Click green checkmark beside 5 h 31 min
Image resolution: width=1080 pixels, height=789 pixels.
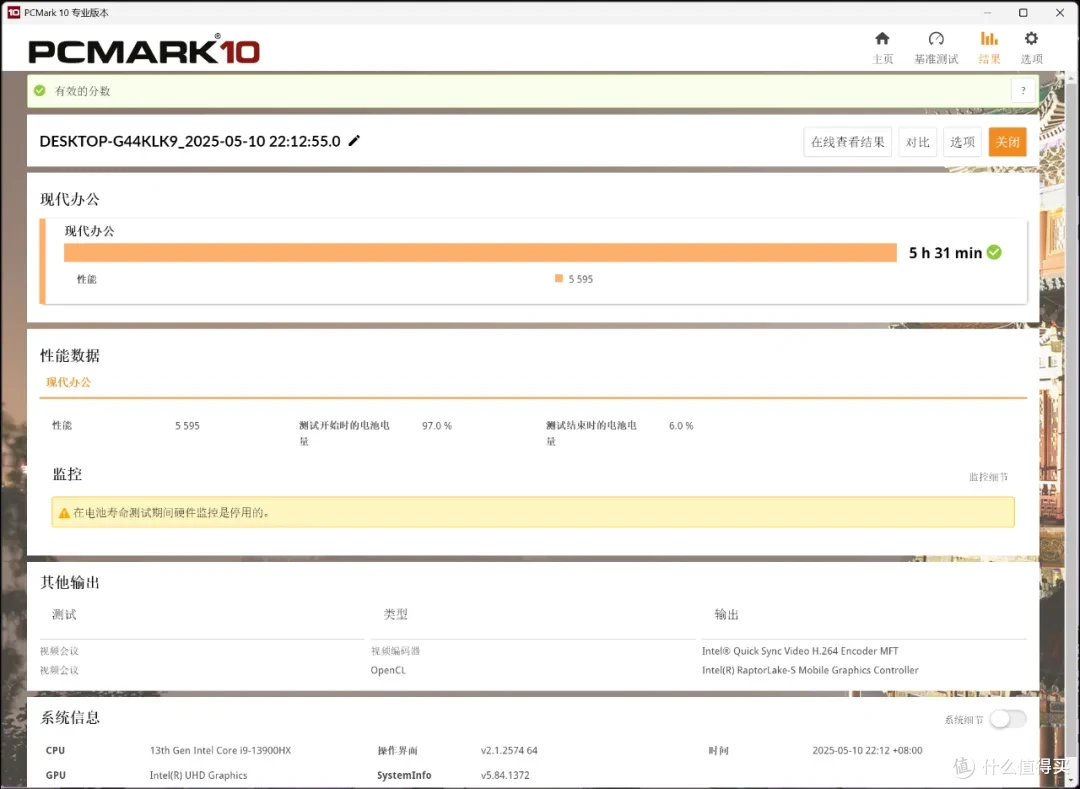pos(994,253)
